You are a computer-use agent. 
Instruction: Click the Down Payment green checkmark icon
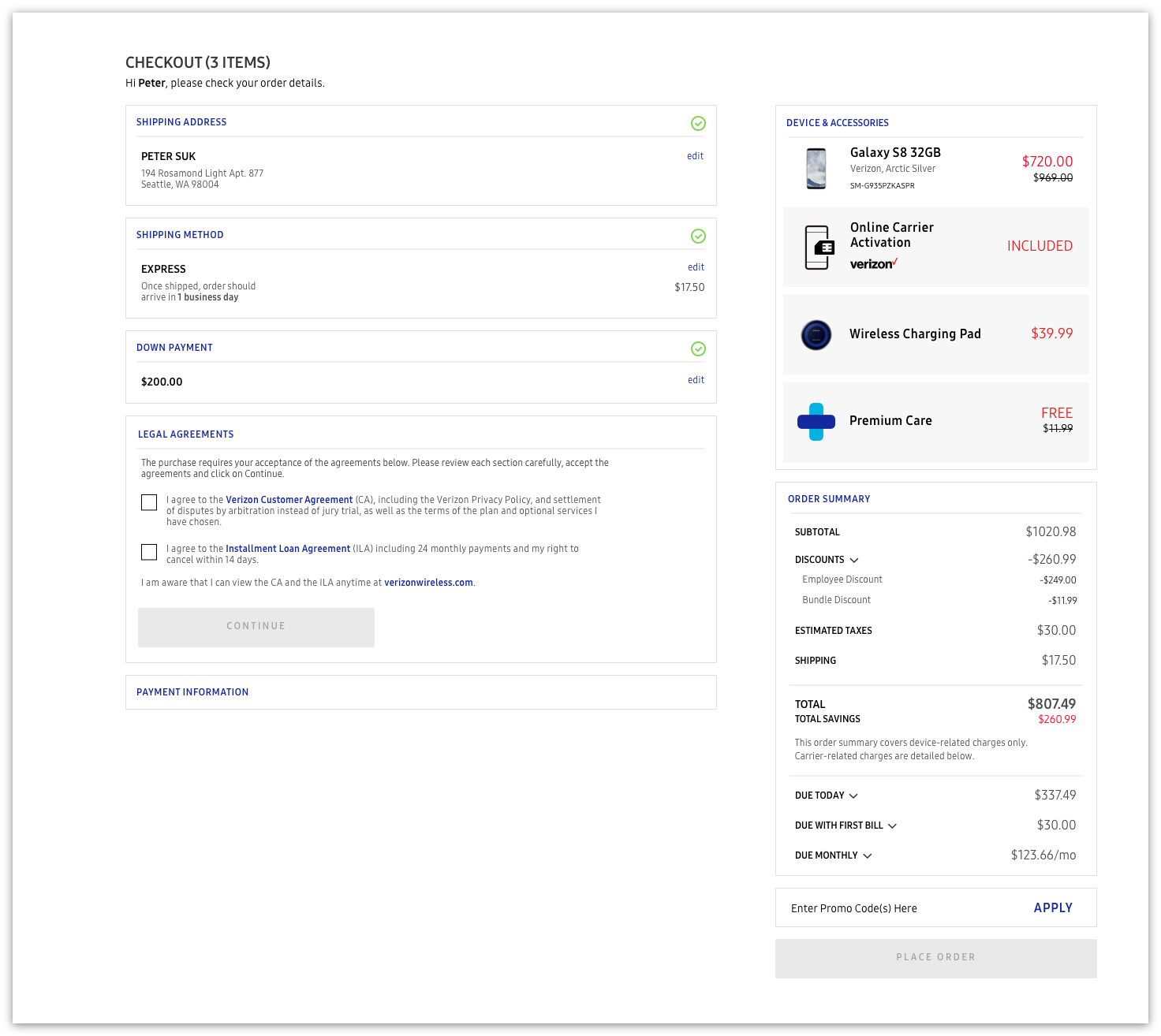(x=698, y=348)
